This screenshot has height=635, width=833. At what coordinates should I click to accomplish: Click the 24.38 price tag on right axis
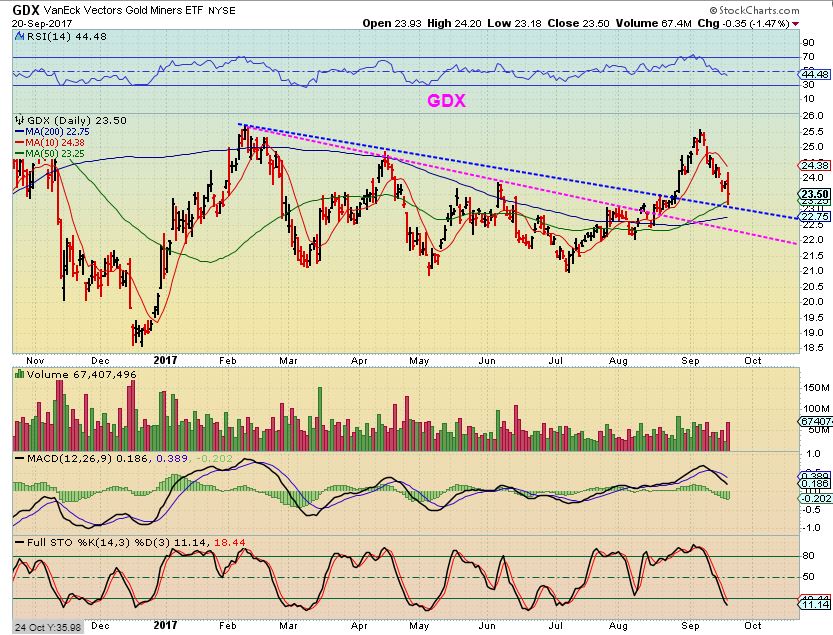click(x=815, y=165)
